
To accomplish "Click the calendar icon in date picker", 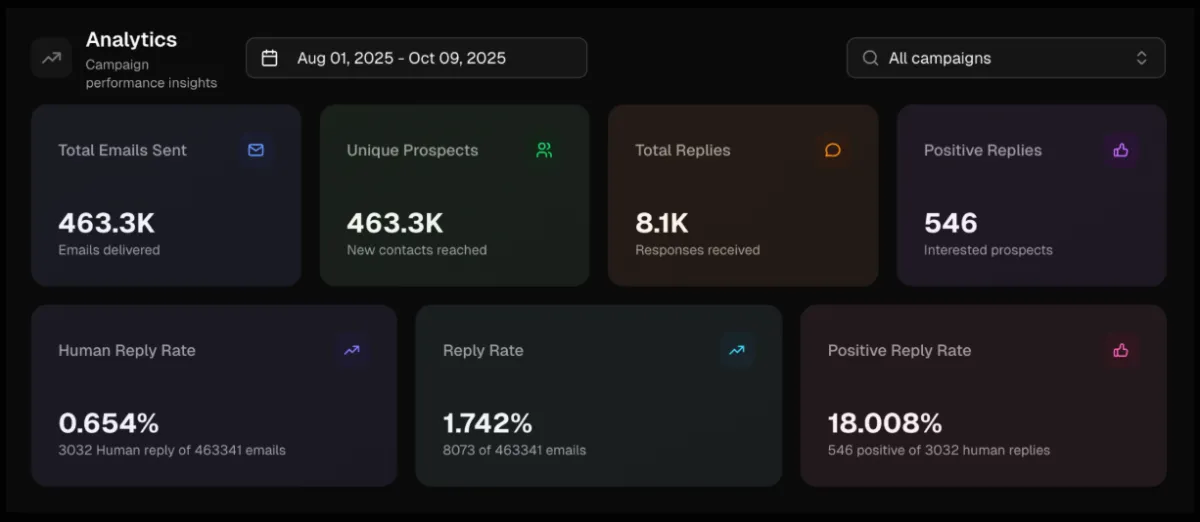I will tap(269, 58).
